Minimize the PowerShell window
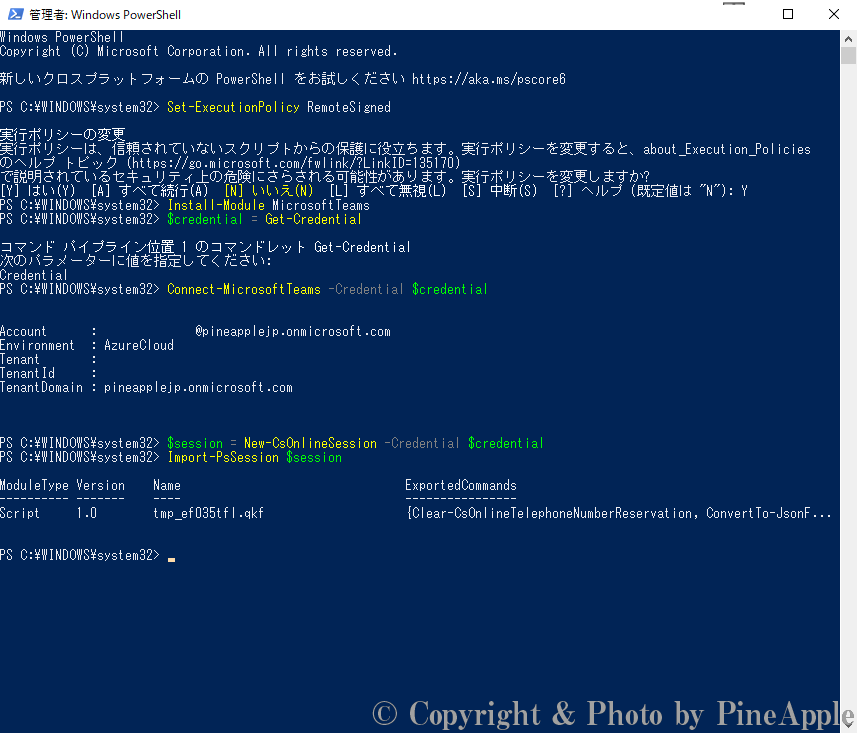Viewport: 857px width, 733px height. (x=741, y=14)
